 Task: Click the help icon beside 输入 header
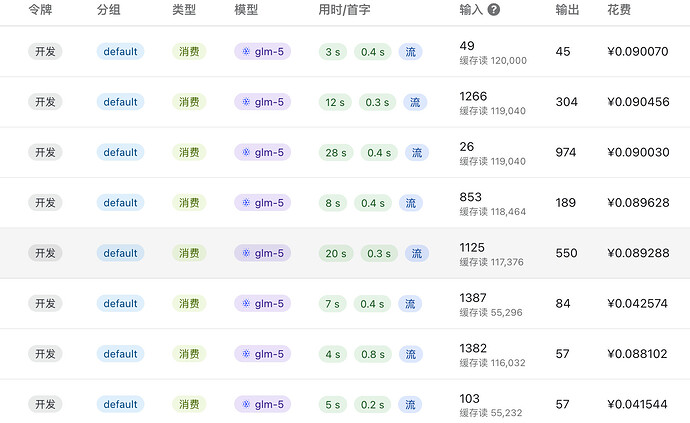(x=494, y=10)
